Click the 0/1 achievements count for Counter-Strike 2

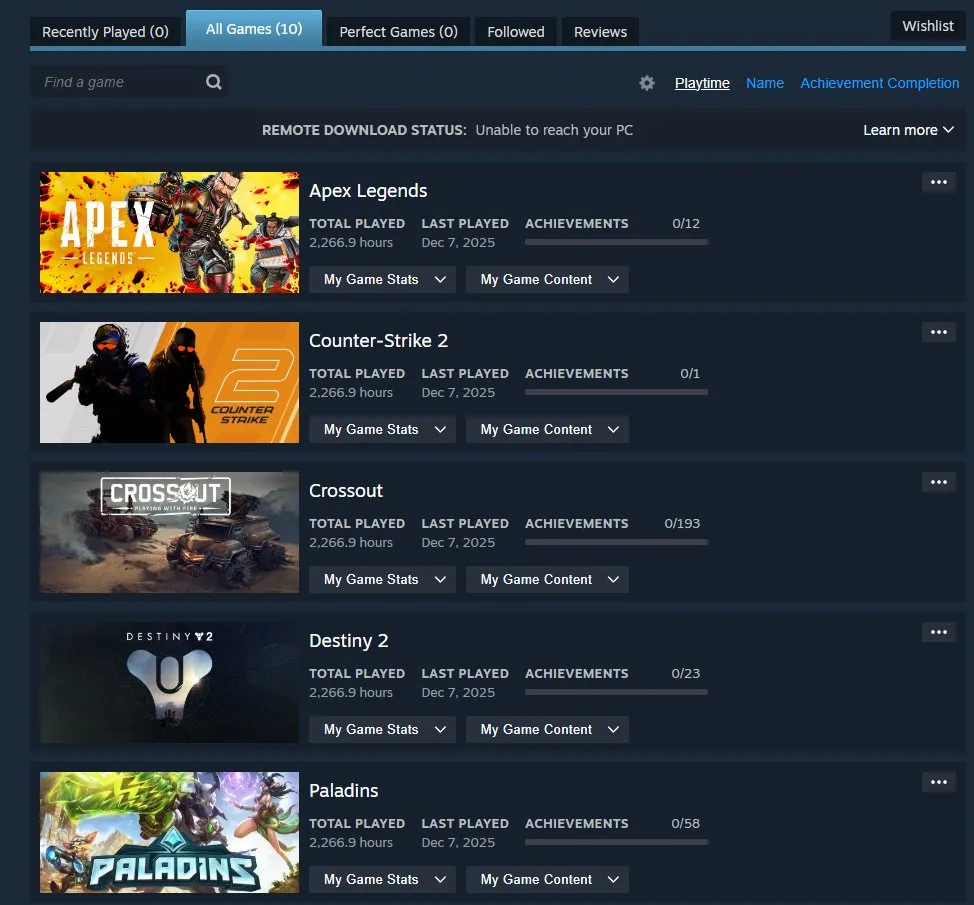(x=690, y=373)
